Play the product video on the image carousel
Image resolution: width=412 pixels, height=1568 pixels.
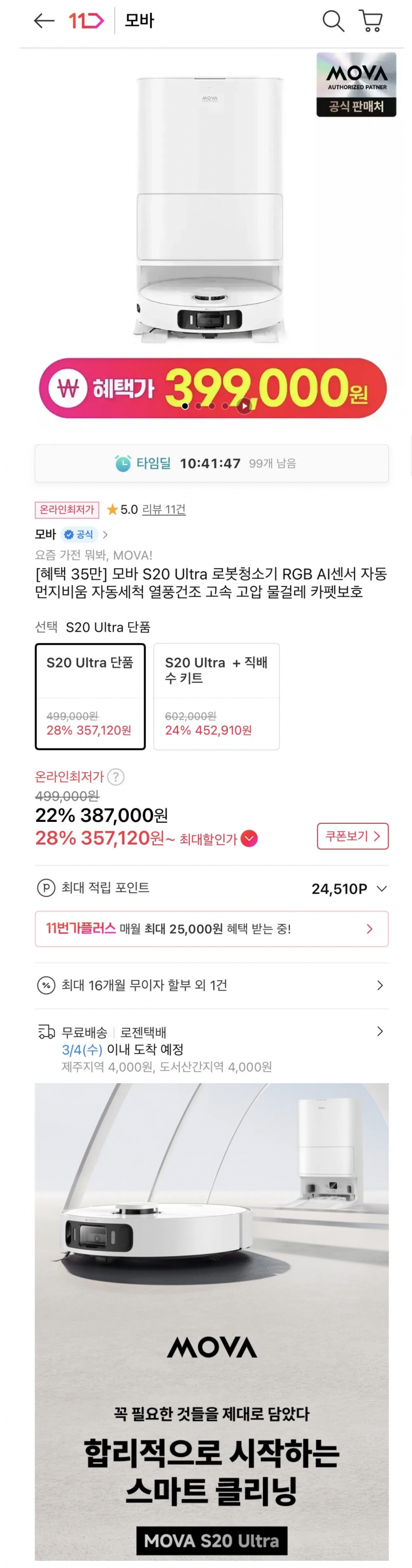click(245, 406)
